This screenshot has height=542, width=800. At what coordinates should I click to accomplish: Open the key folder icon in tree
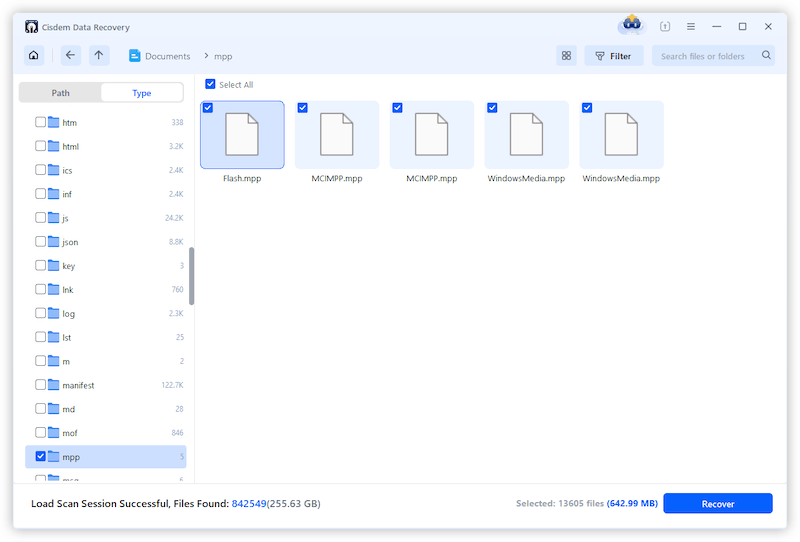pos(54,265)
